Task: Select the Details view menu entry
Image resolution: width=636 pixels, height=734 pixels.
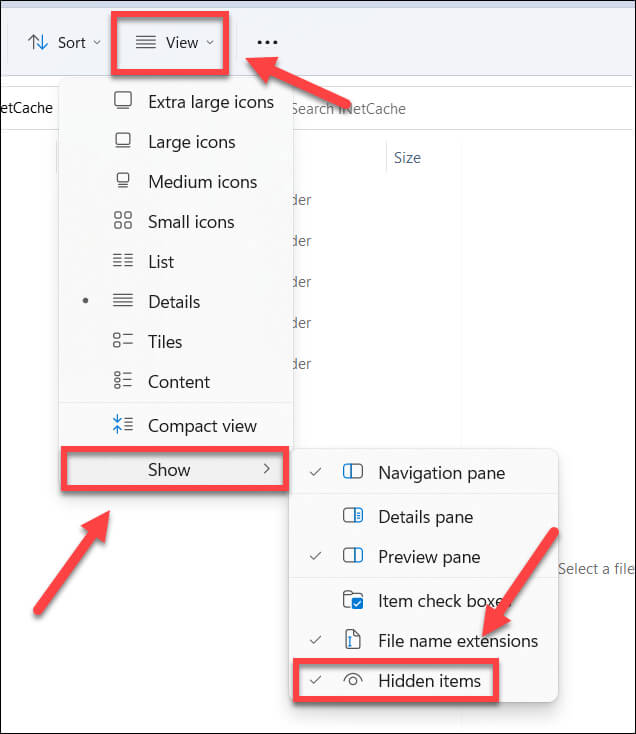Action: click(x=174, y=302)
